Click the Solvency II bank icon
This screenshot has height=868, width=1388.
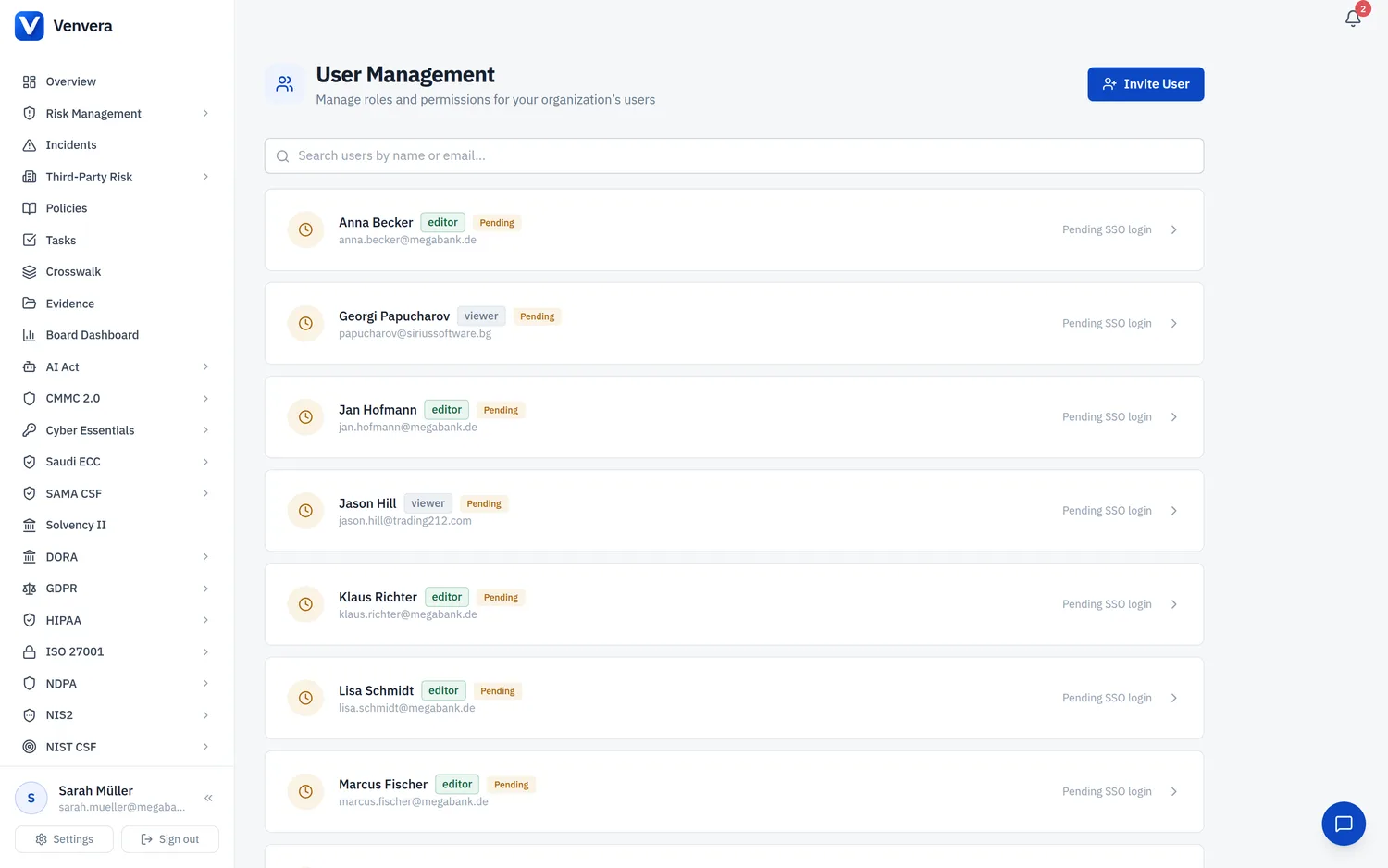(30, 525)
